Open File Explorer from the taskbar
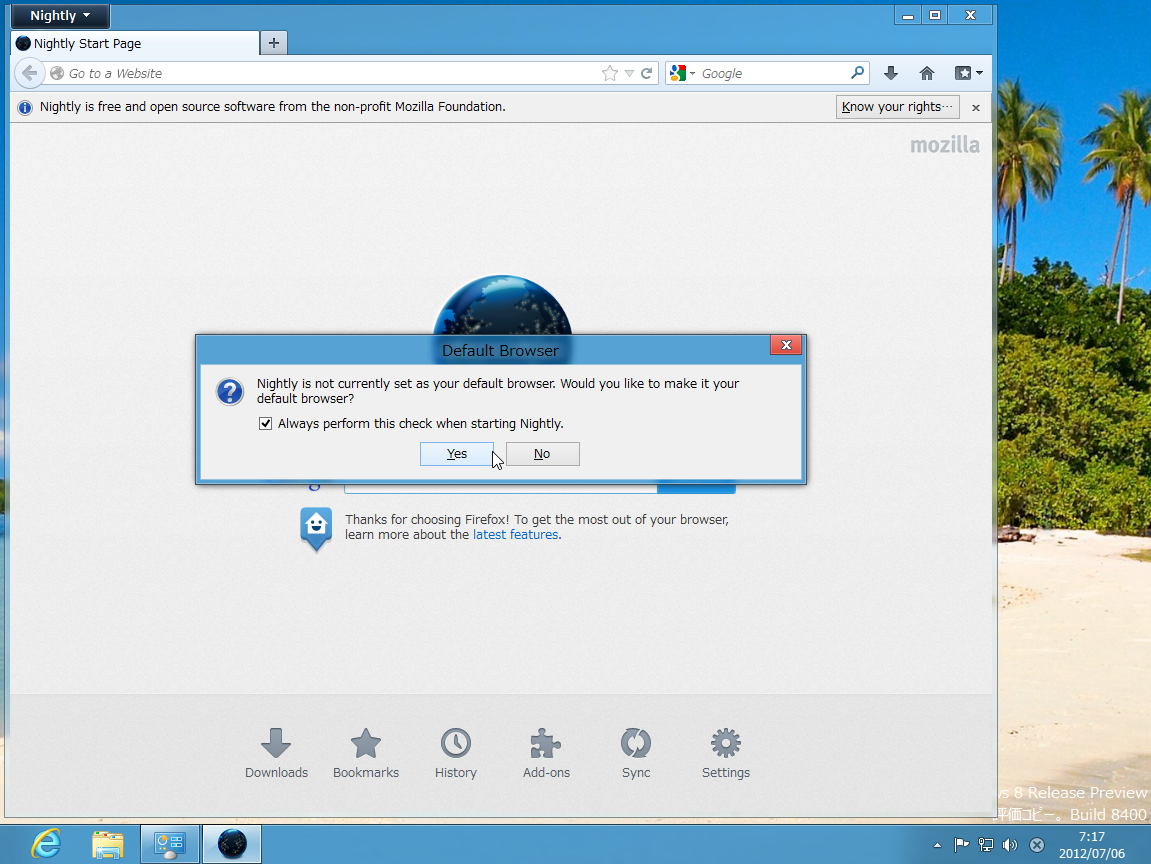 pos(108,844)
